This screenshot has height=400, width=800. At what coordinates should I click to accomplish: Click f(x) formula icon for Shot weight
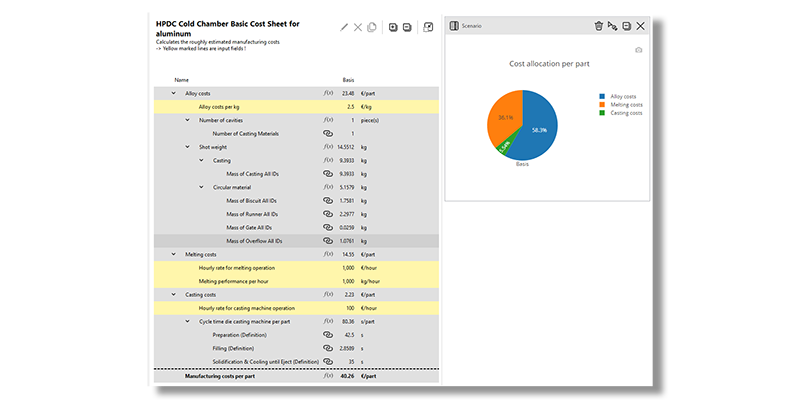click(x=328, y=146)
